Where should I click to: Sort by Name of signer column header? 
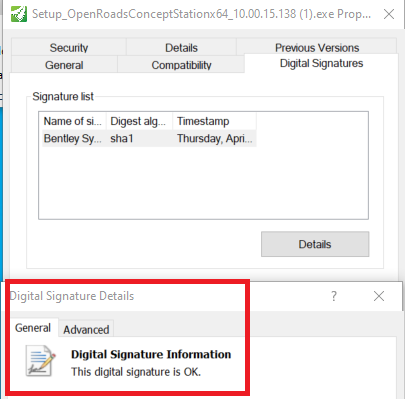point(73,121)
